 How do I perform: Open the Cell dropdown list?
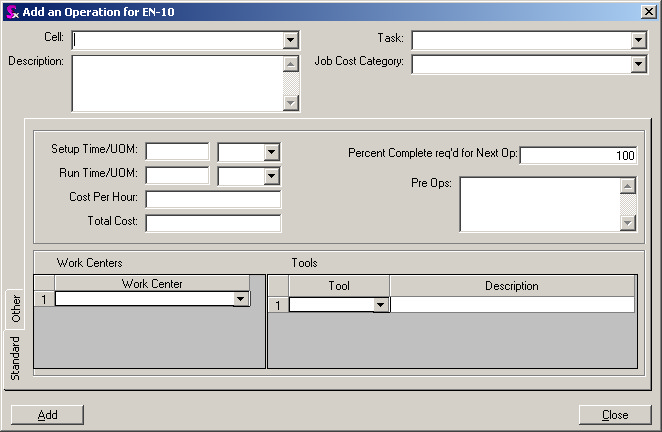(291, 40)
